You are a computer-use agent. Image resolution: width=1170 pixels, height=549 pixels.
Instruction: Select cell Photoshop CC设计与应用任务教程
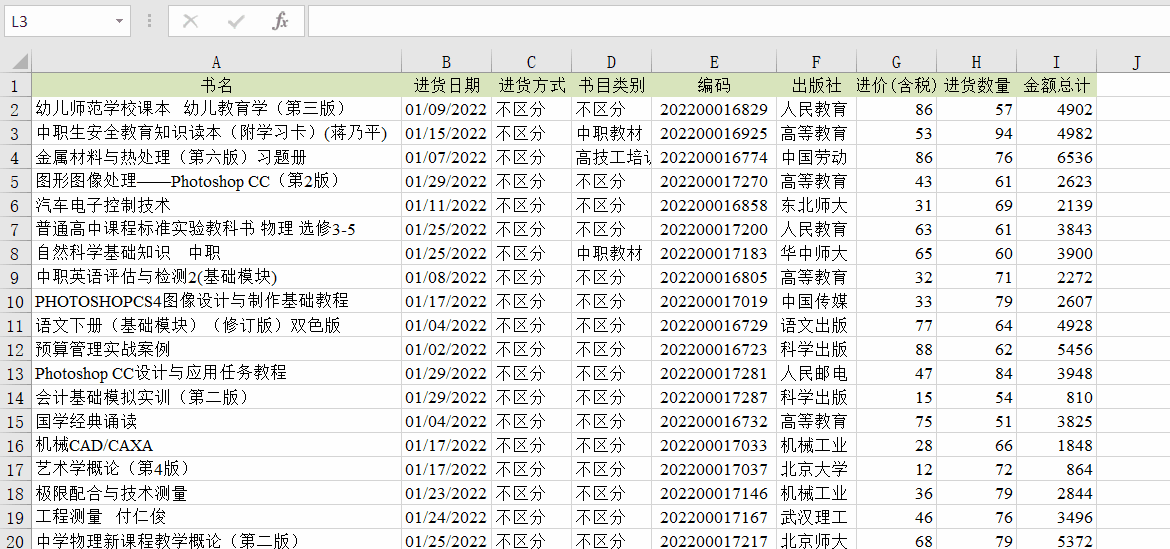tap(216, 373)
